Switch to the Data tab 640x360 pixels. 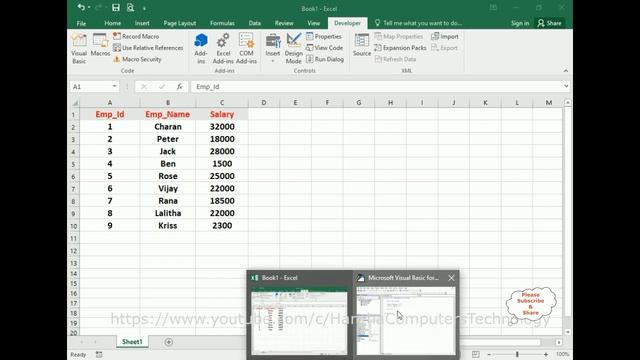[x=254, y=23]
